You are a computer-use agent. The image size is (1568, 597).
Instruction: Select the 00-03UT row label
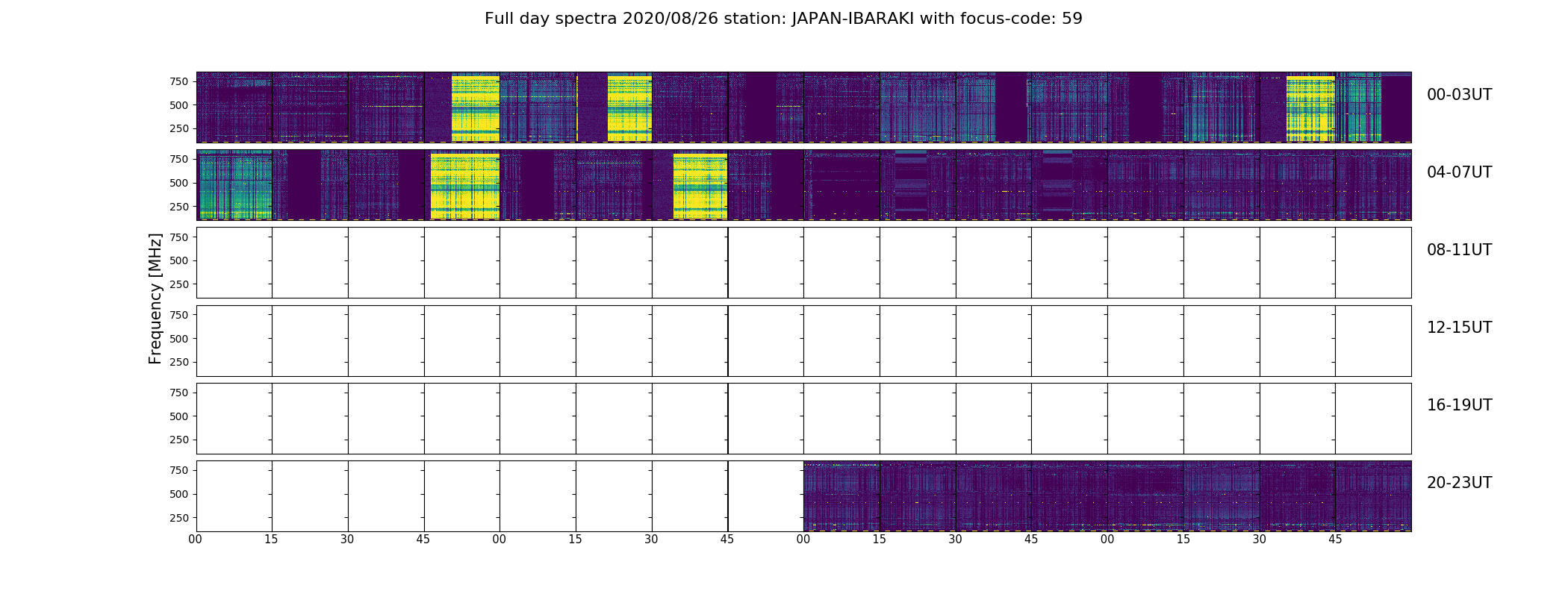[1459, 95]
